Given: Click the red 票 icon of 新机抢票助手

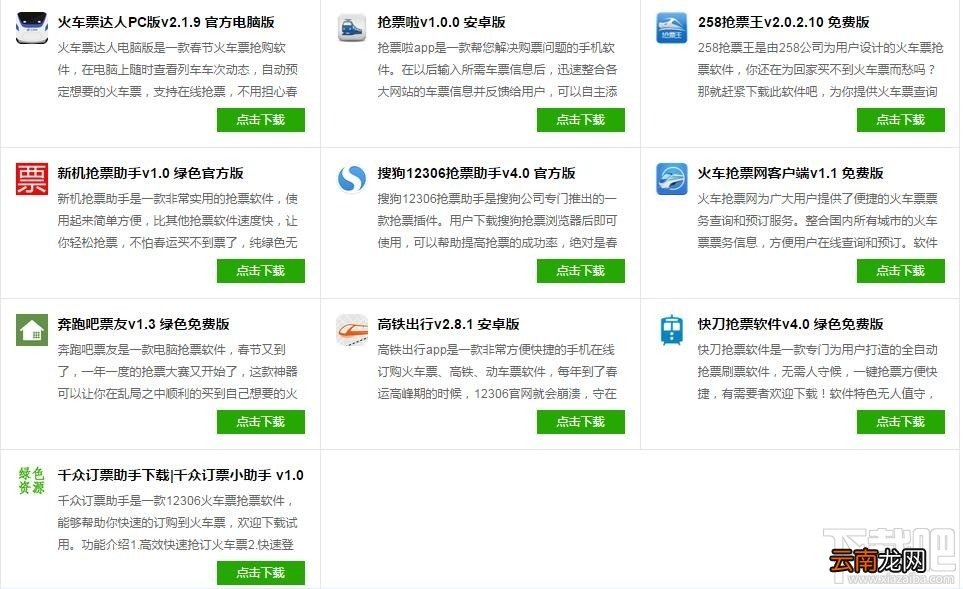Looking at the screenshot, I should click(32, 179).
